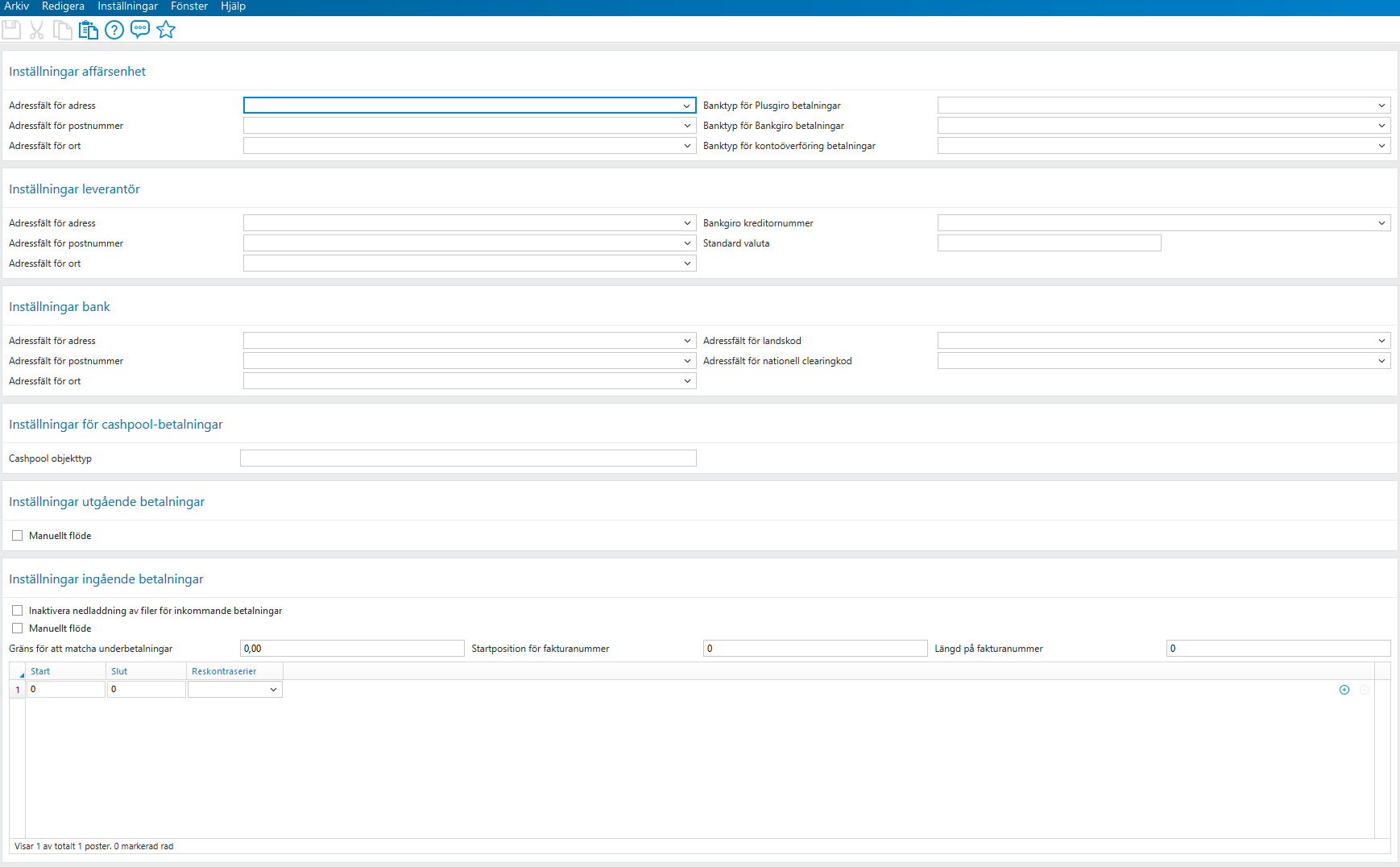Screen dimensions: 1400x867
Task: Open the Arkiv menu
Action: point(19,6)
